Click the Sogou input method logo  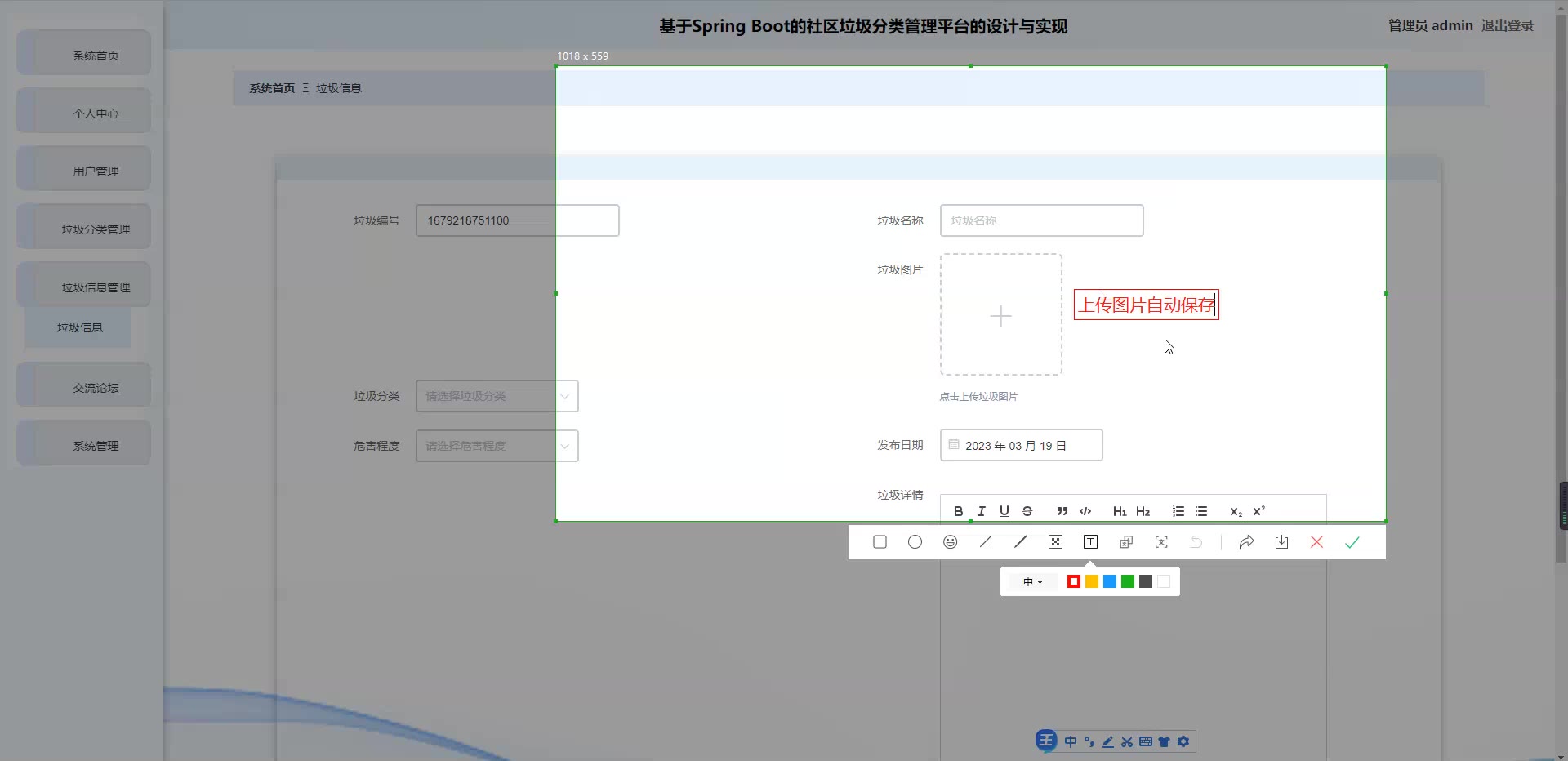[1046, 741]
